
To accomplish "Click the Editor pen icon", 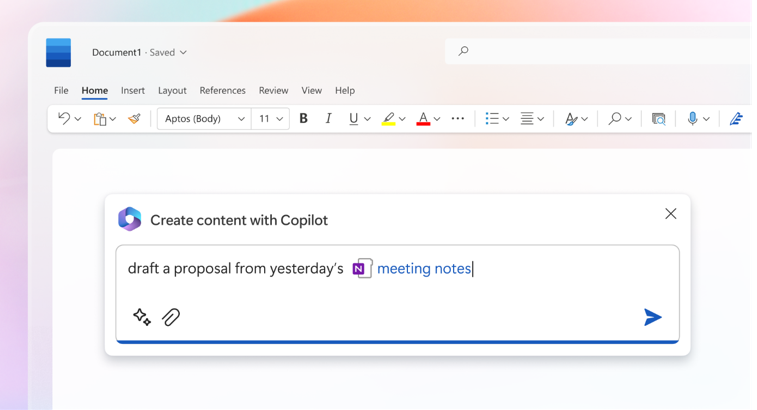I will pos(736,118).
